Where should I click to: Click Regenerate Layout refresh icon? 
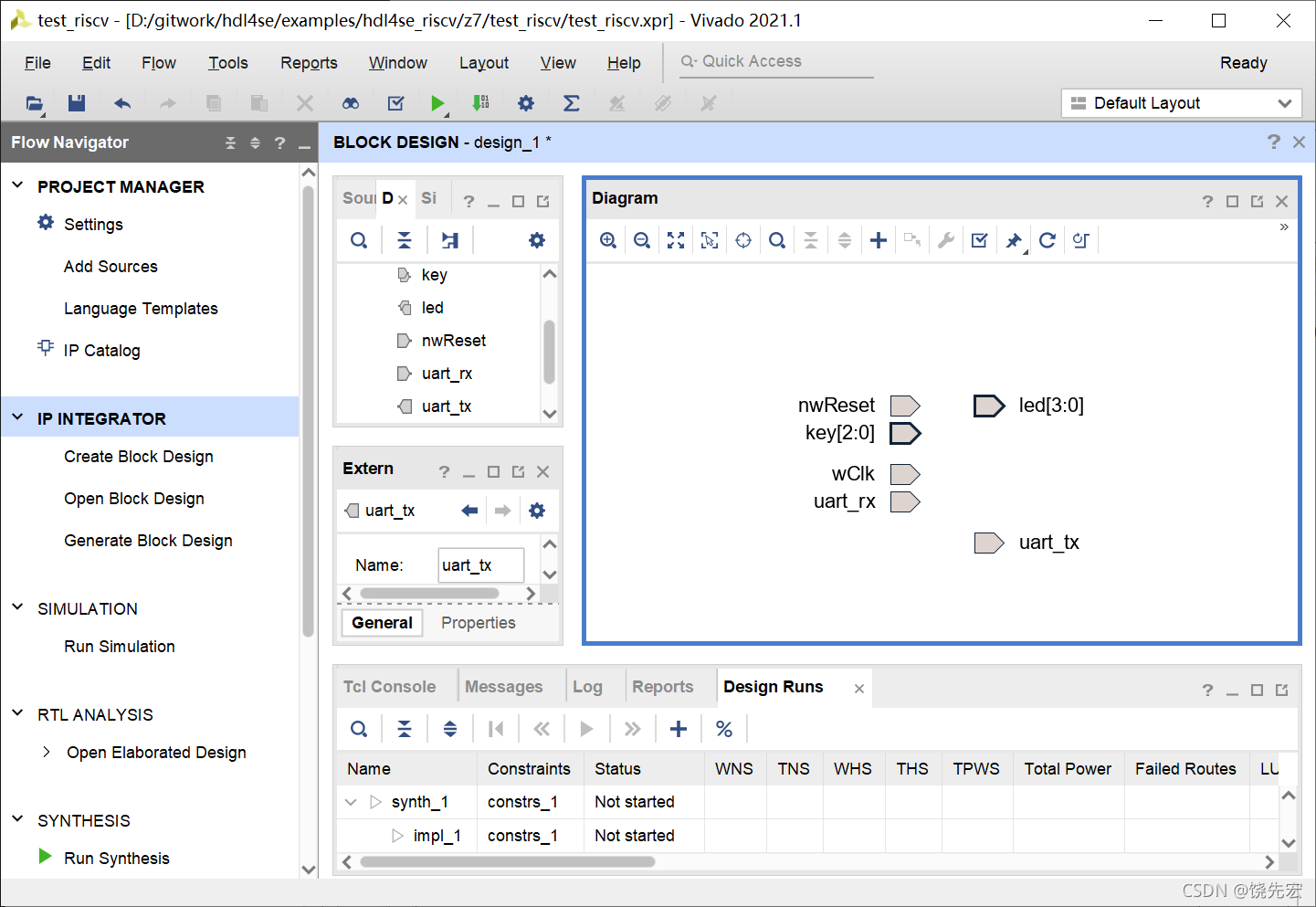coord(1048,240)
